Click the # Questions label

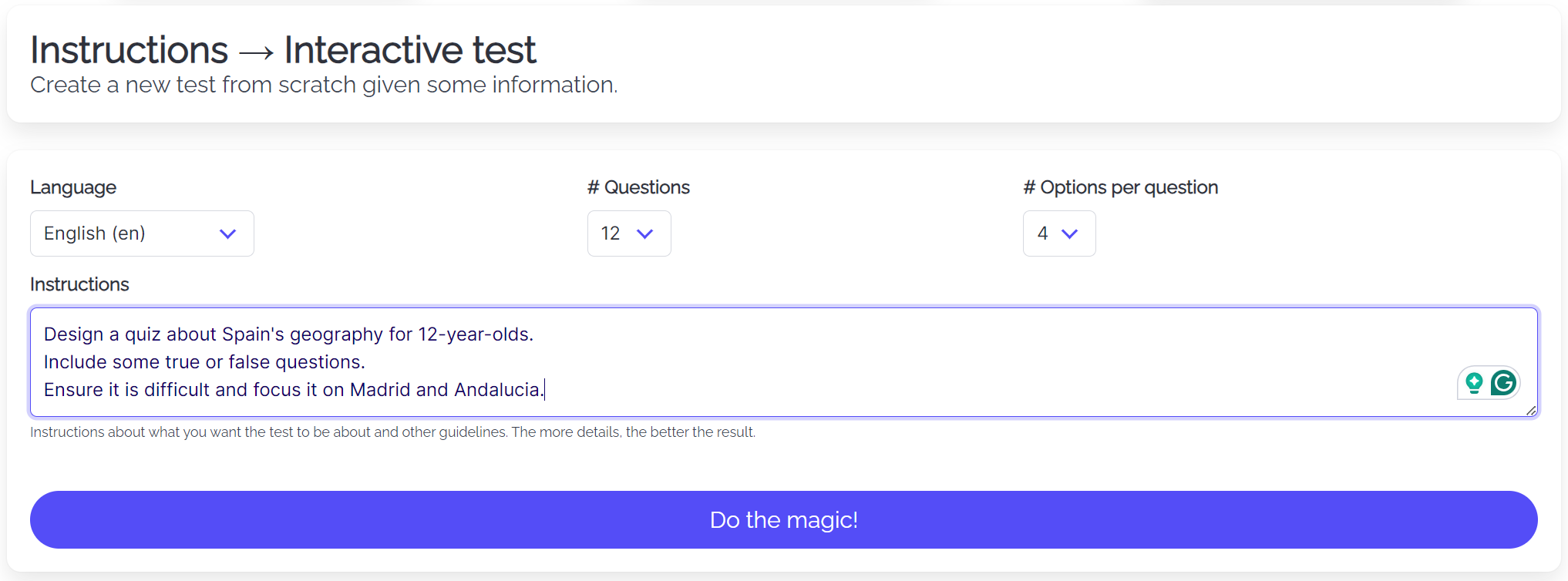tap(638, 187)
